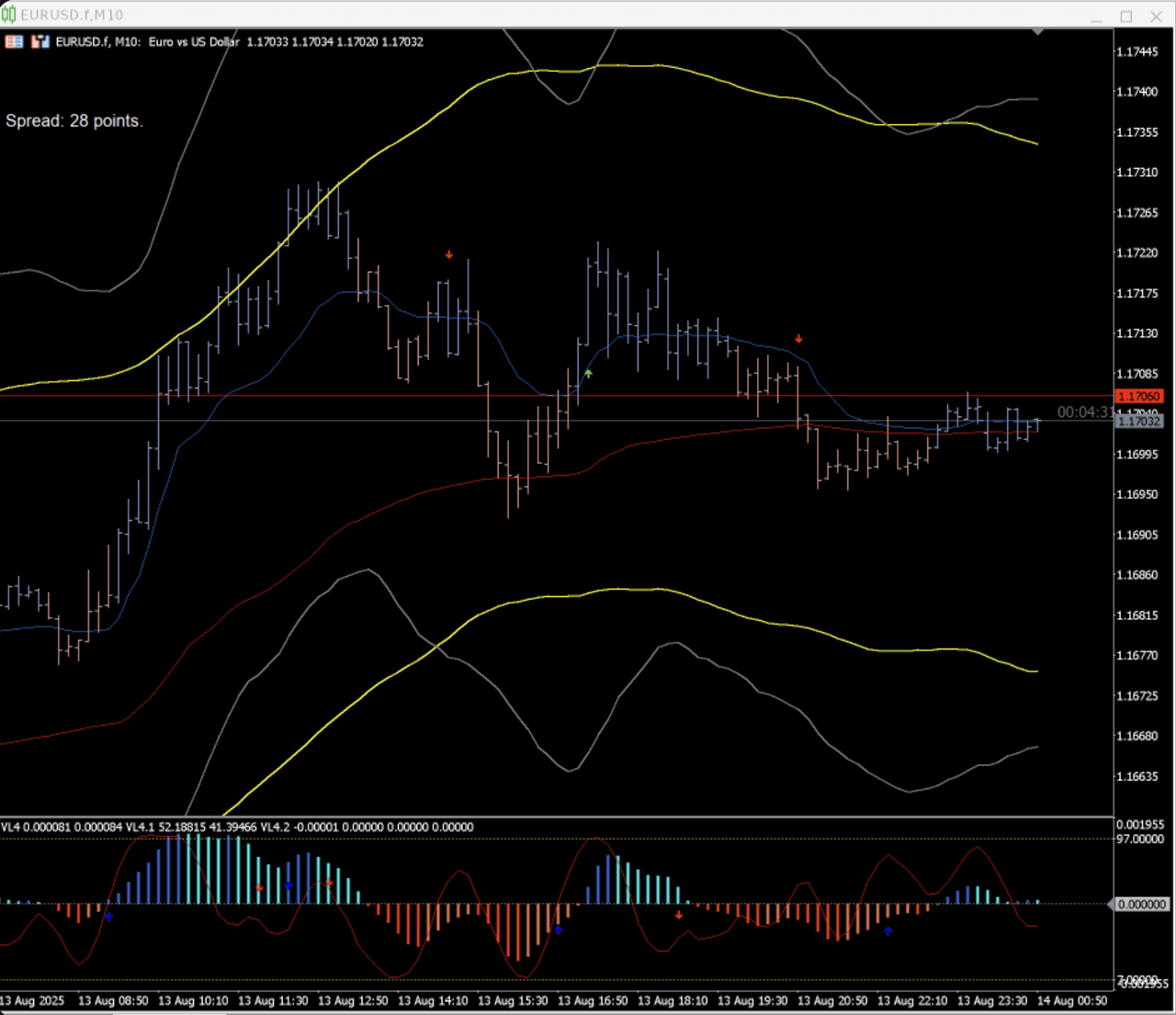Click the blue up arrow in the oscillator near 15:30
This screenshot has height=1015, width=1176.
[x=558, y=930]
